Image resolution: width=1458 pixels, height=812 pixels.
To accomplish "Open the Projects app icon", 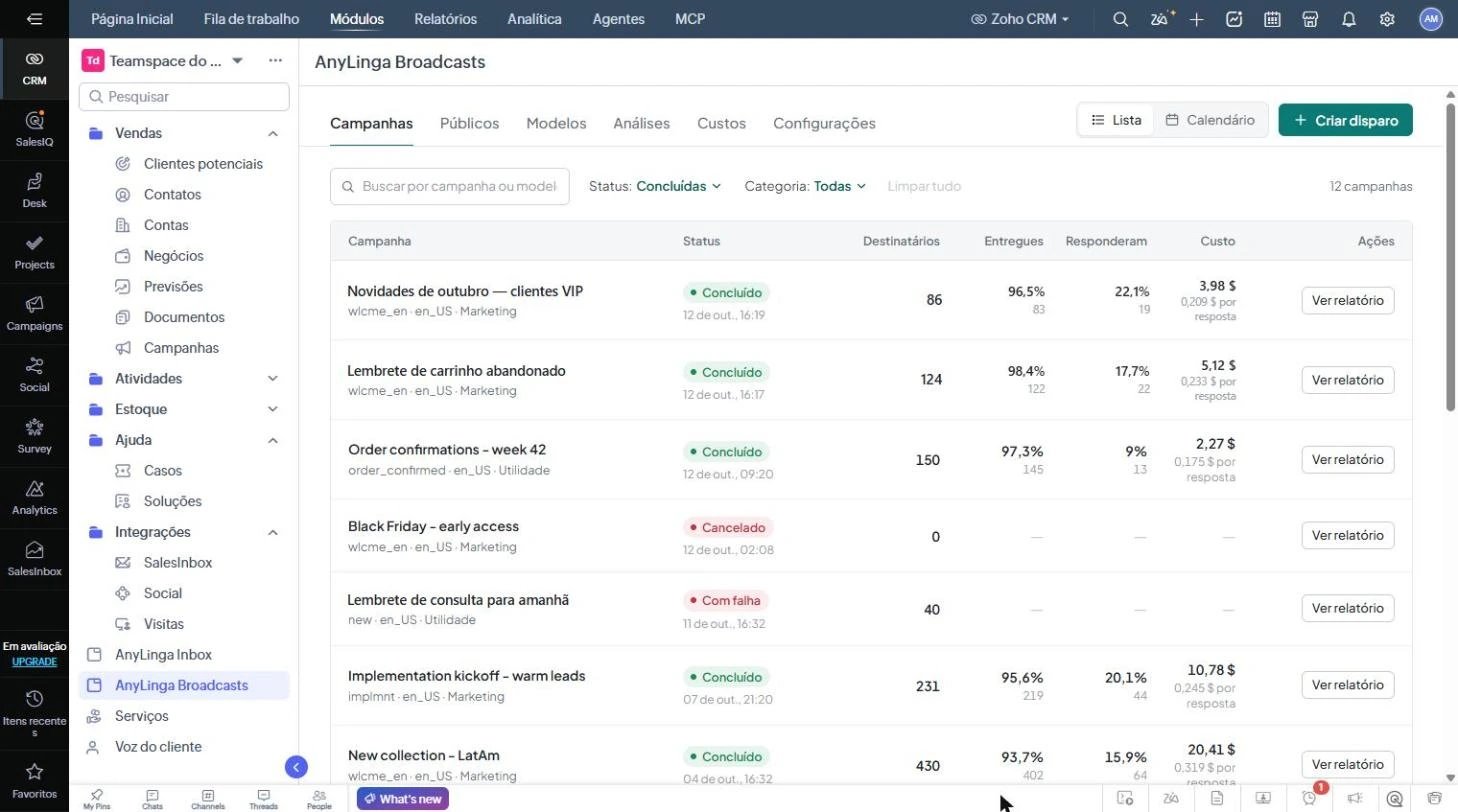I will point(34,252).
